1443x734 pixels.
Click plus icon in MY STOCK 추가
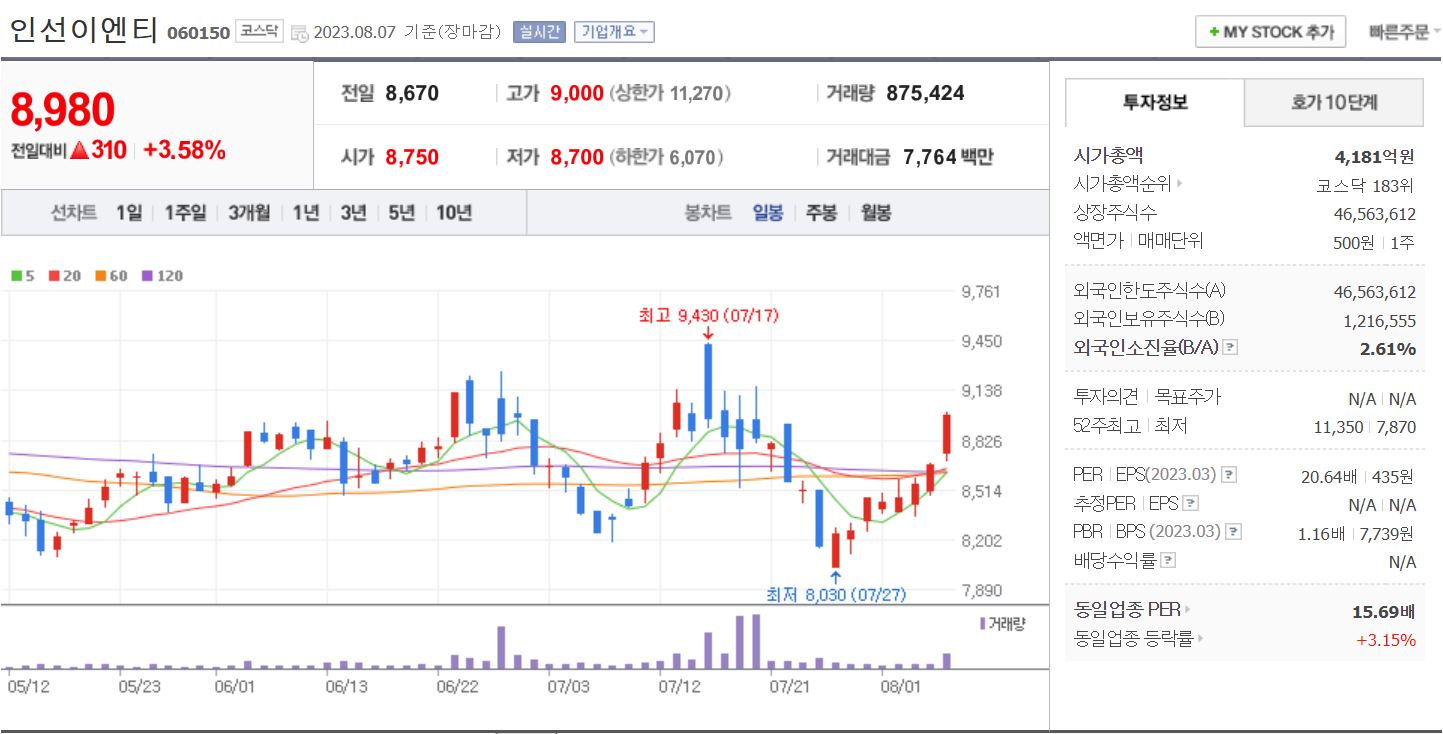pos(1214,32)
